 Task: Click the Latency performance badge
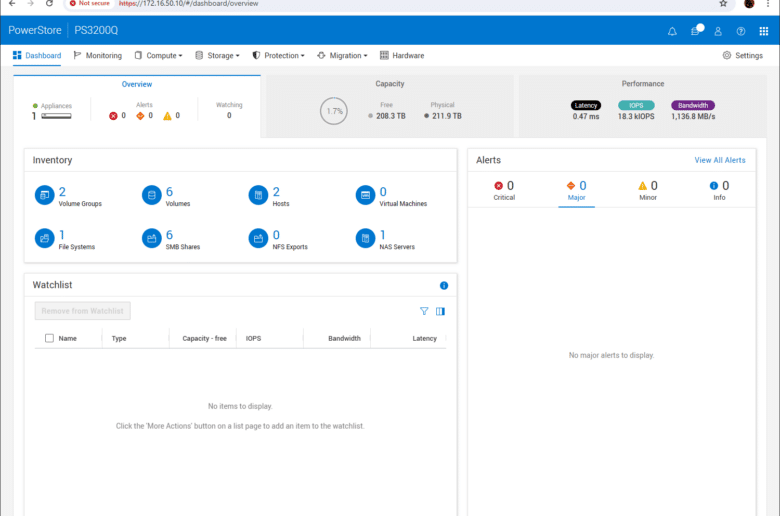[585, 105]
